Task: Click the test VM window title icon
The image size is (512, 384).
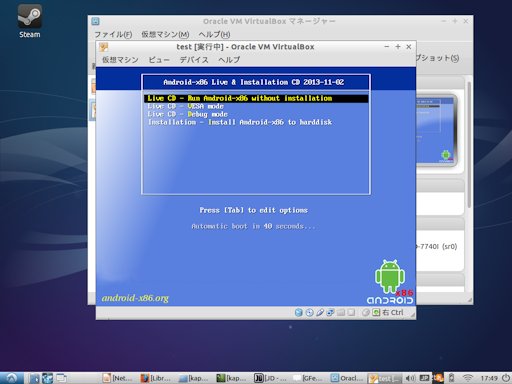Action: pos(103,47)
